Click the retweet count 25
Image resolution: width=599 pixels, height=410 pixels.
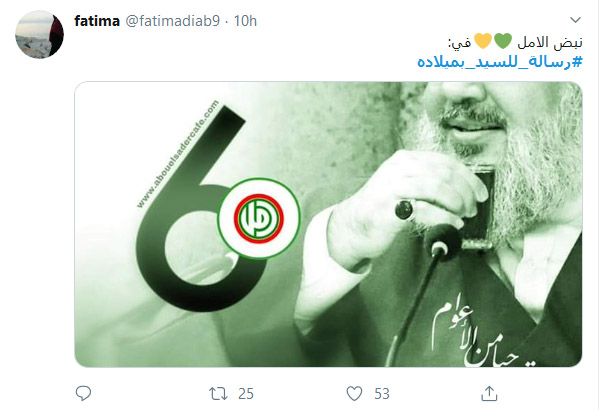[246, 394]
